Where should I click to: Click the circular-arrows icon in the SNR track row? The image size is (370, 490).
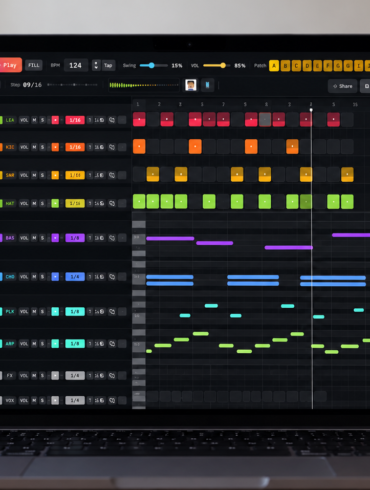point(112,175)
